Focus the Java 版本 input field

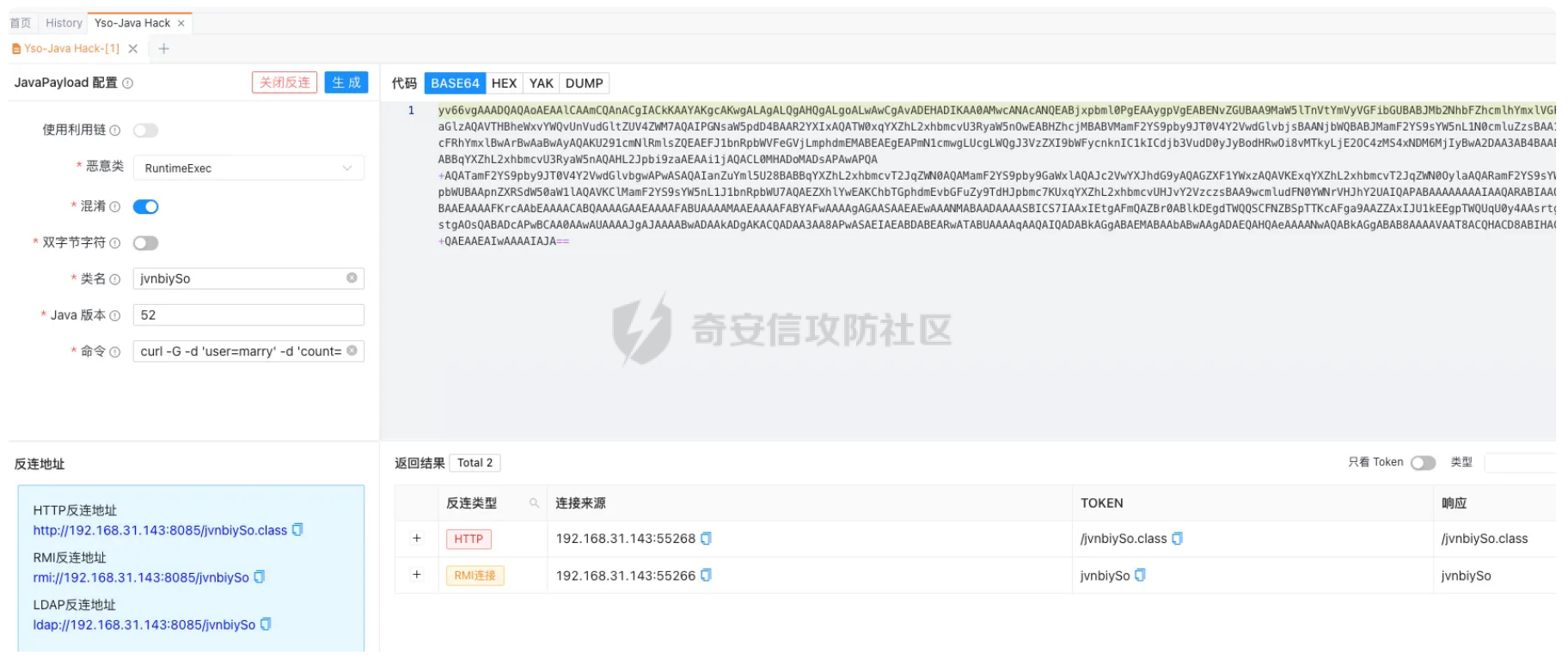[248, 315]
